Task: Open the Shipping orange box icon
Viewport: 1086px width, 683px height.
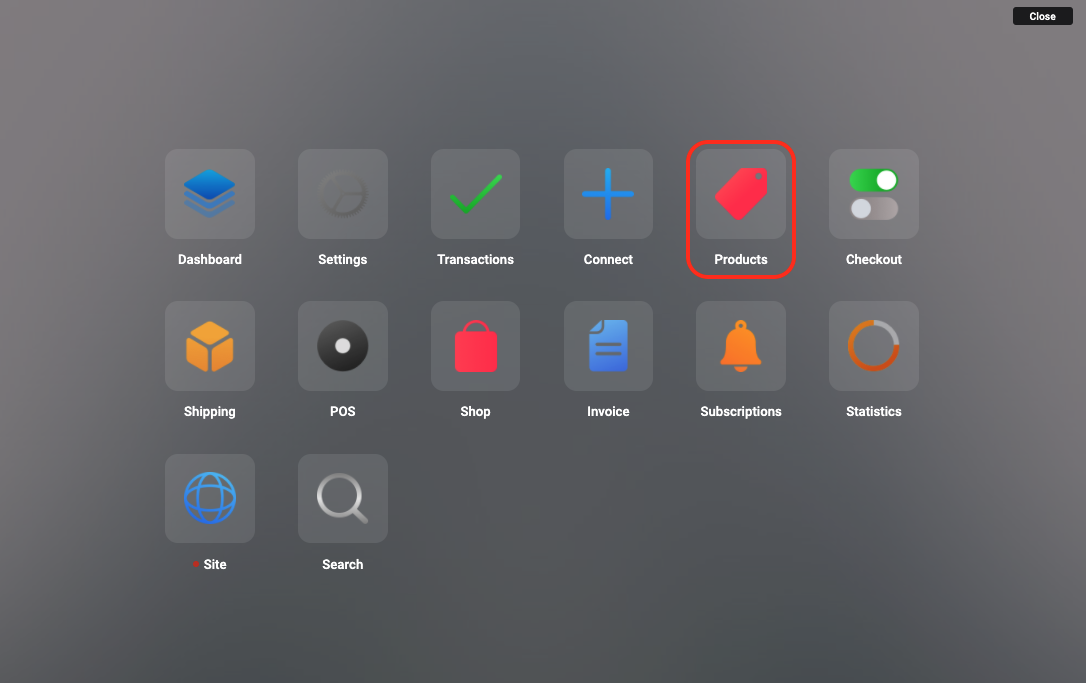Action: pyautogui.click(x=210, y=346)
